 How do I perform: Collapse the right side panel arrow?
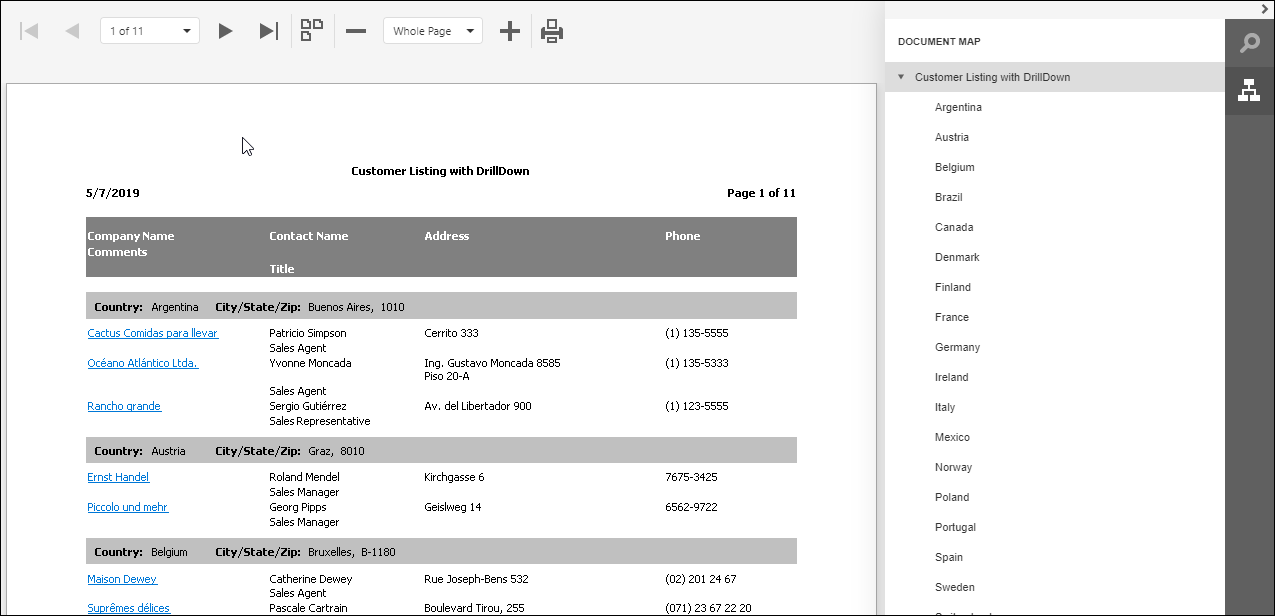pos(1265,9)
